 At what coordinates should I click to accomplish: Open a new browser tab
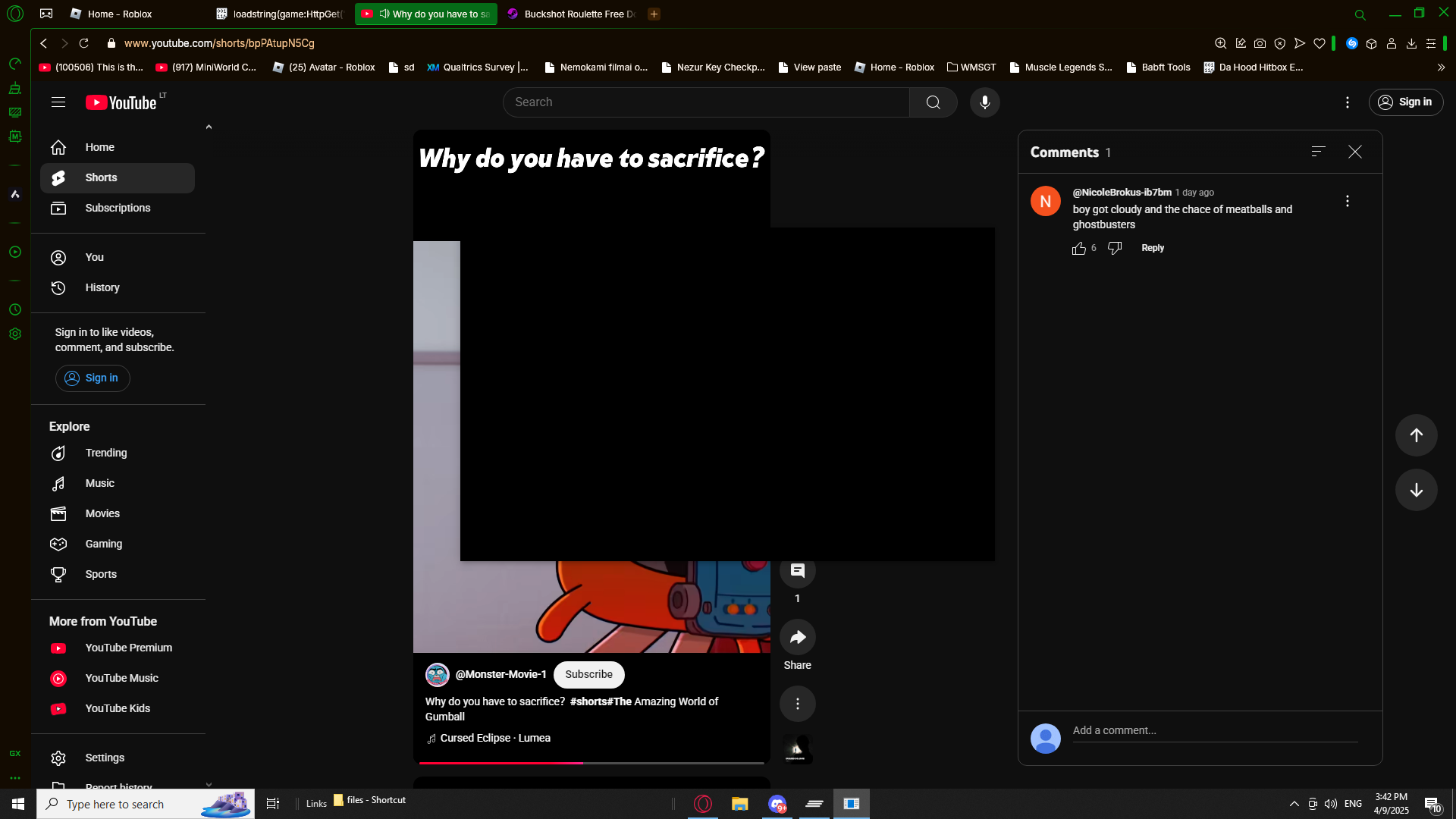click(654, 14)
